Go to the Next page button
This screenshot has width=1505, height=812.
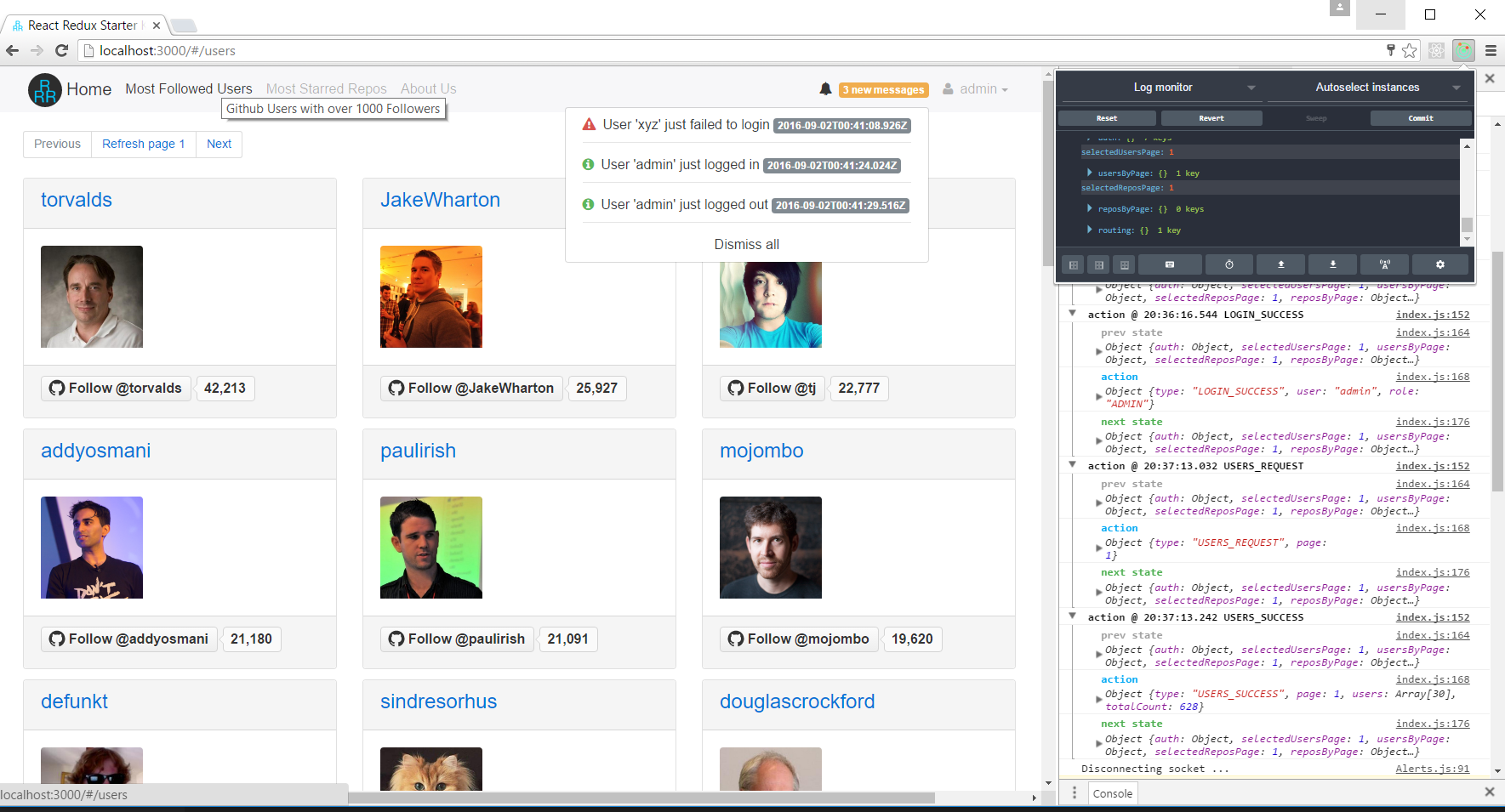click(x=219, y=144)
